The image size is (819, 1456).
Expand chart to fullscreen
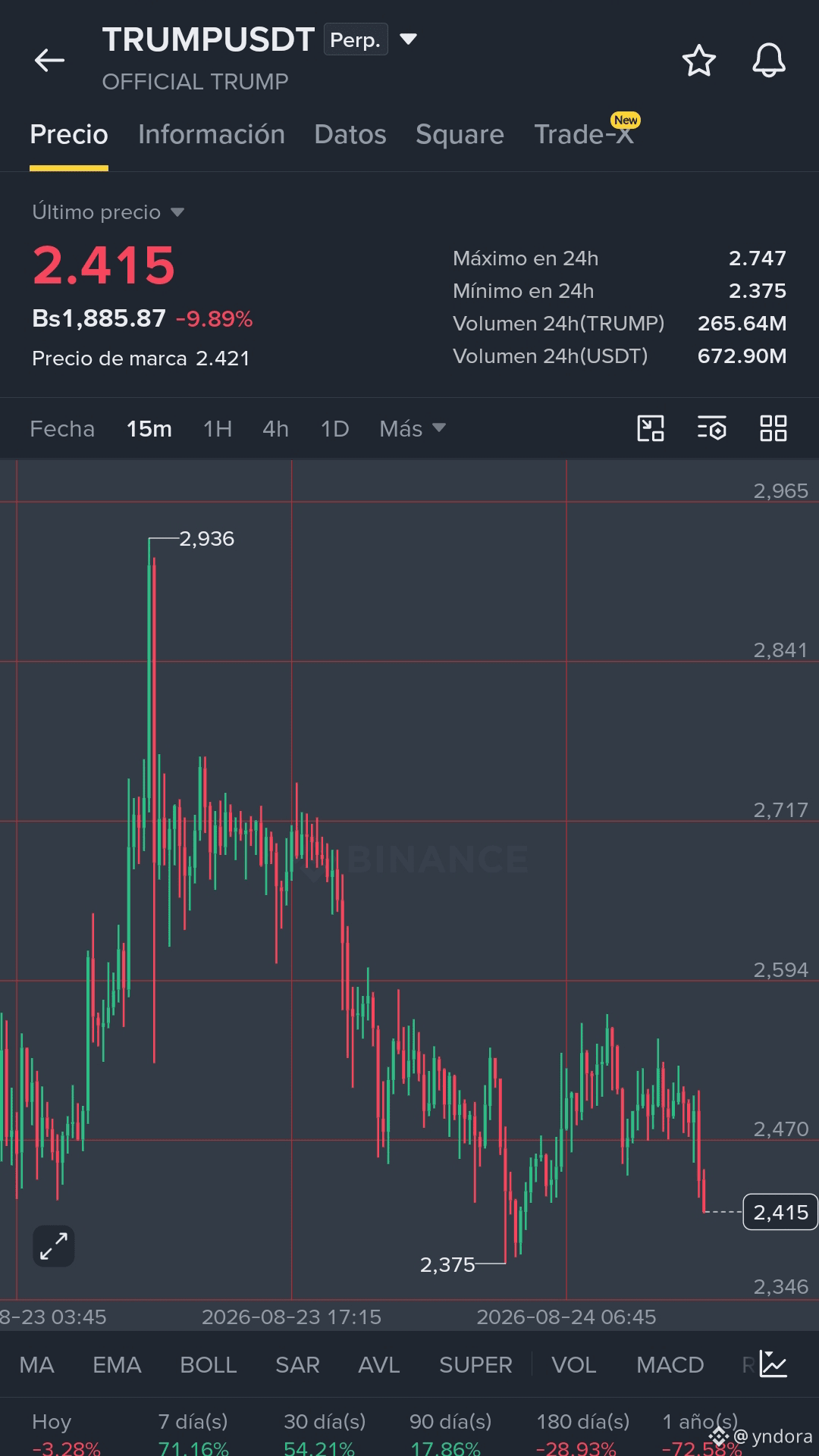point(54,1246)
